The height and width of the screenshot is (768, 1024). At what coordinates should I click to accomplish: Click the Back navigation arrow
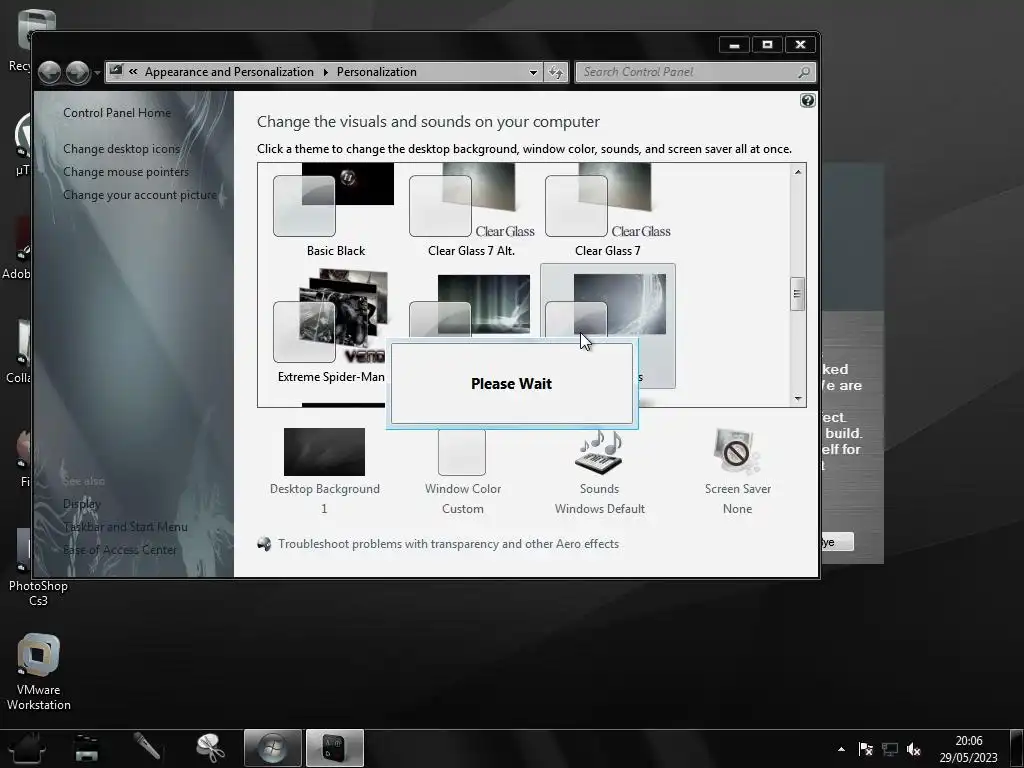pos(50,72)
